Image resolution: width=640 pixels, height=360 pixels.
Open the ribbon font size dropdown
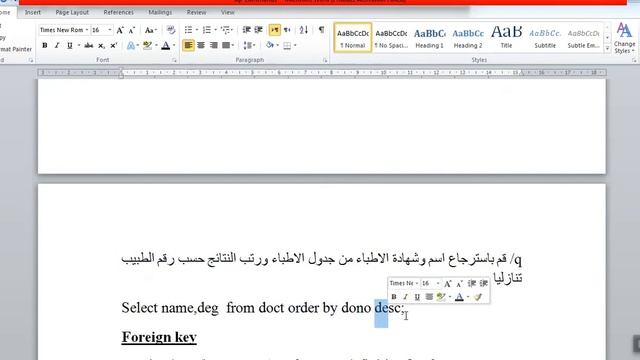tap(110, 30)
